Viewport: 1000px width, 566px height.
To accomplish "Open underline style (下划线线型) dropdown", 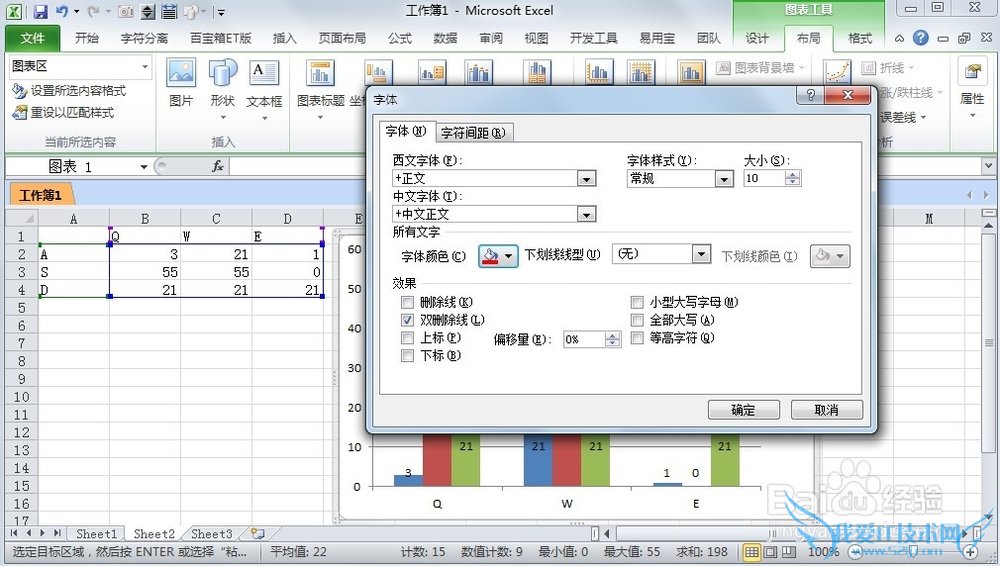I will 702,254.
